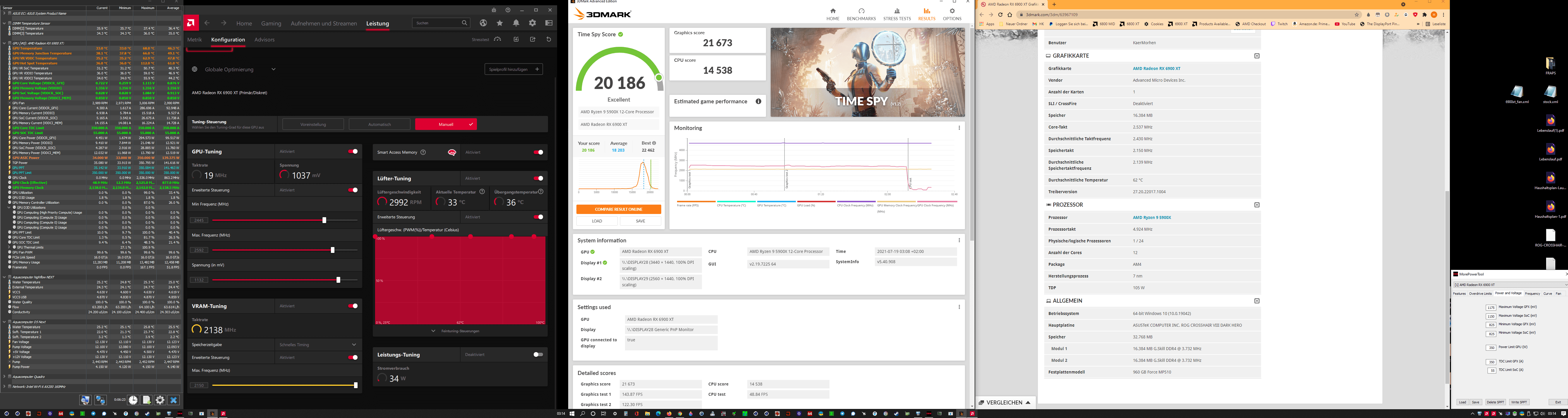Click COMPARE RESULT ONLINE button
1568x418 pixels.
click(x=619, y=209)
